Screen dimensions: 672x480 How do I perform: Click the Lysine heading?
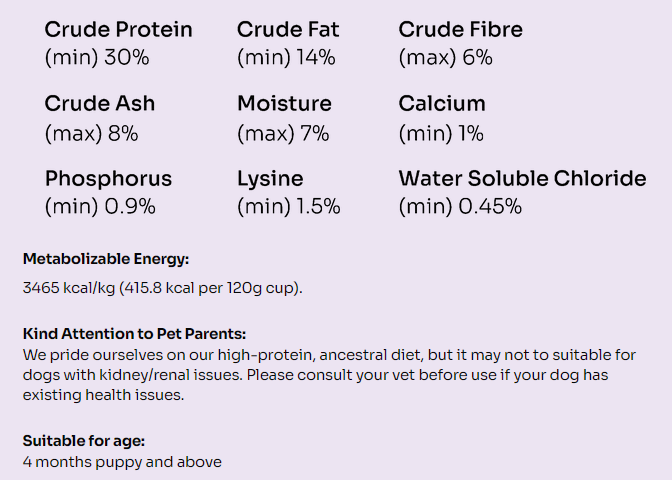pos(270,179)
